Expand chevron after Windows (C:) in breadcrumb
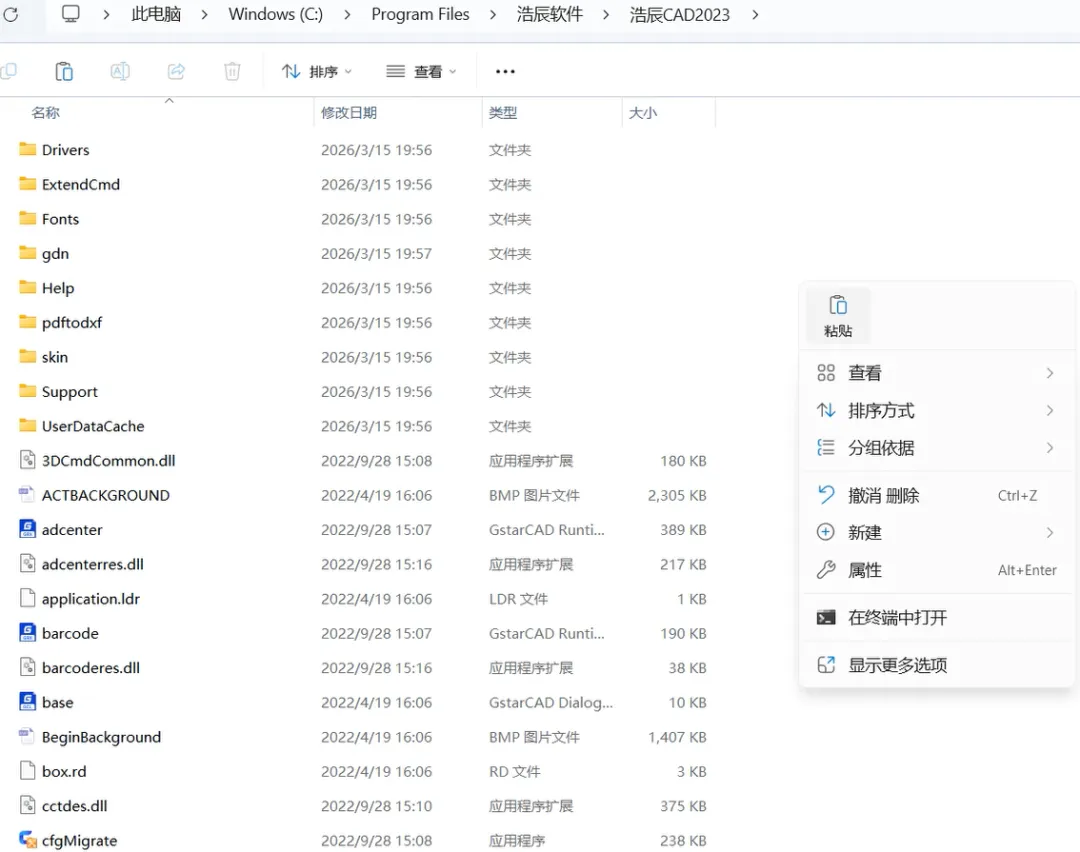Viewport: 1080px width, 852px height. pyautogui.click(x=346, y=14)
